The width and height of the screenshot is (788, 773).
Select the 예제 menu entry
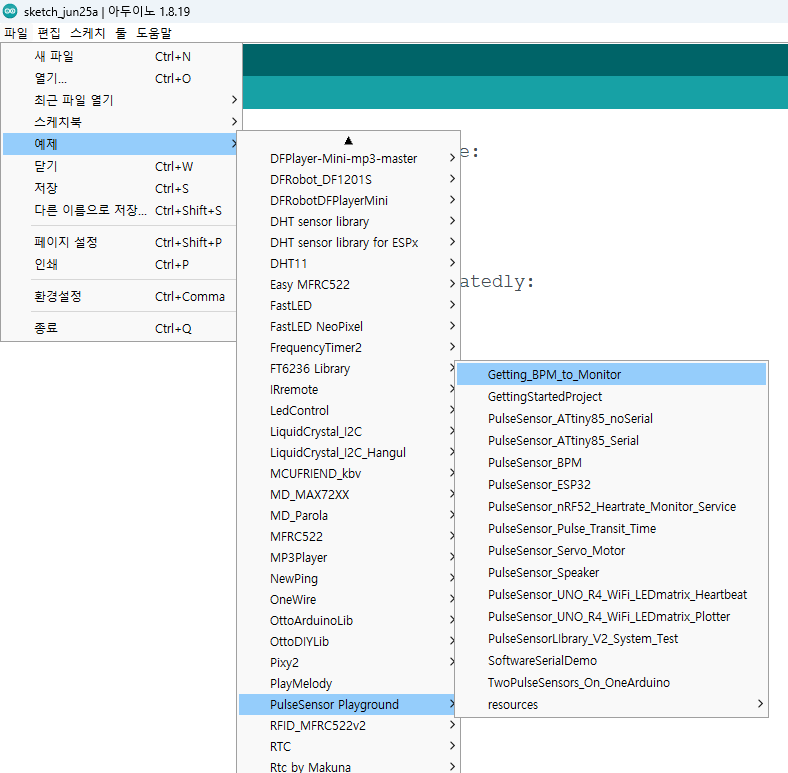pyautogui.click(x=120, y=144)
